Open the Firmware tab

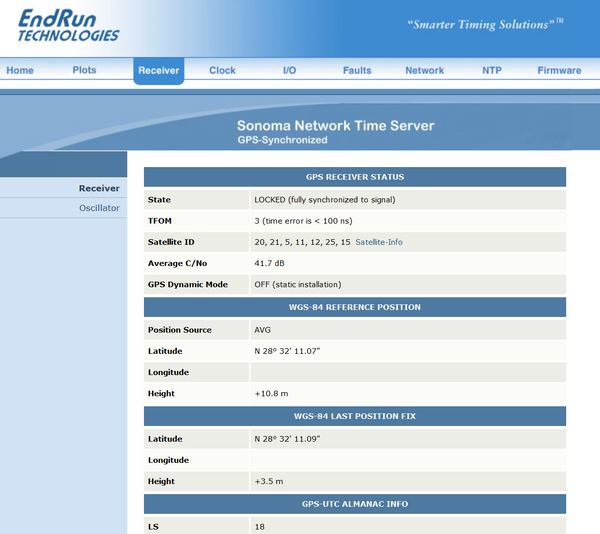(559, 70)
